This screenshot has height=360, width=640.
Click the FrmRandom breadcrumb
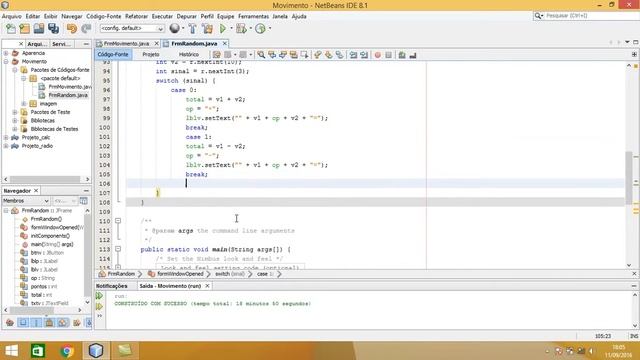click(121, 274)
